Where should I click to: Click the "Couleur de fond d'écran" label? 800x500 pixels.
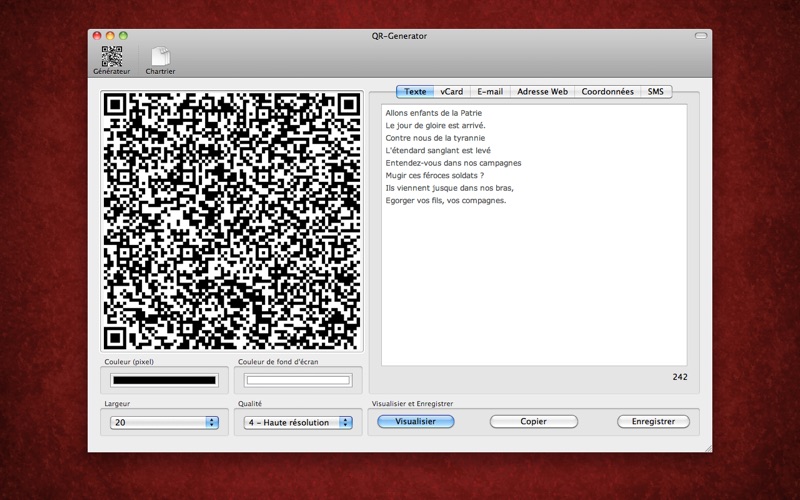pyautogui.click(x=278, y=362)
